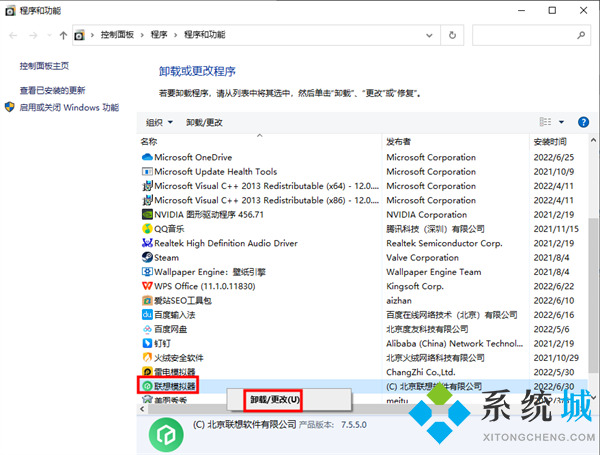Click the WPS Office icon
Viewport: 600px width, 455px height.
[x=147, y=286]
